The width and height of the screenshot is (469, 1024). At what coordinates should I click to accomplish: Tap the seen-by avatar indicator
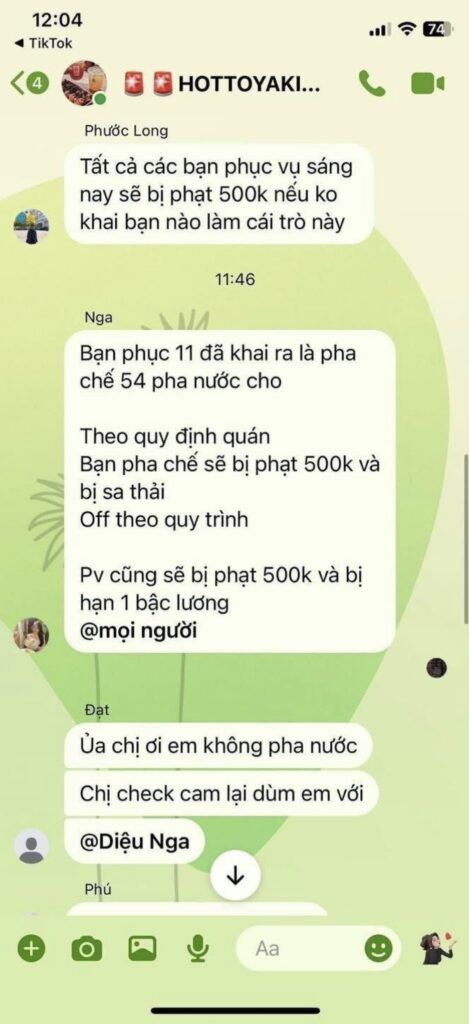[x=436, y=667]
